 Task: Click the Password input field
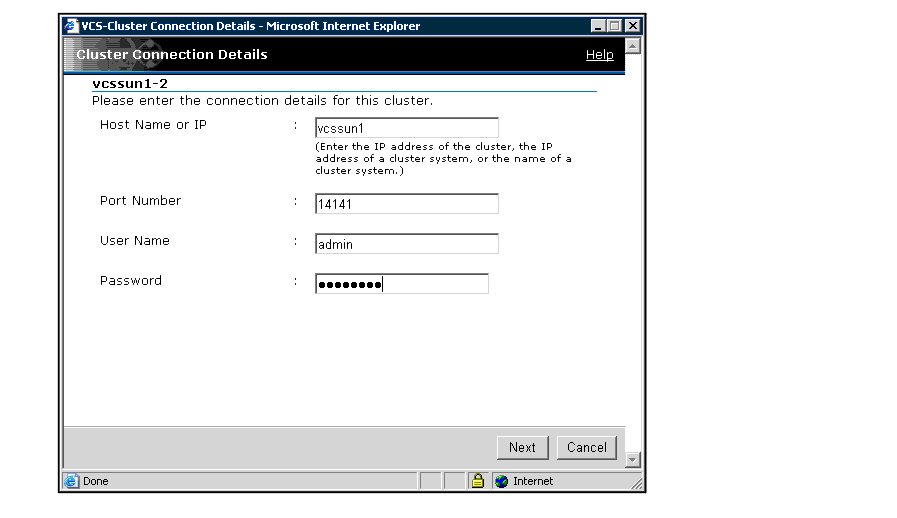(x=401, y=284)
